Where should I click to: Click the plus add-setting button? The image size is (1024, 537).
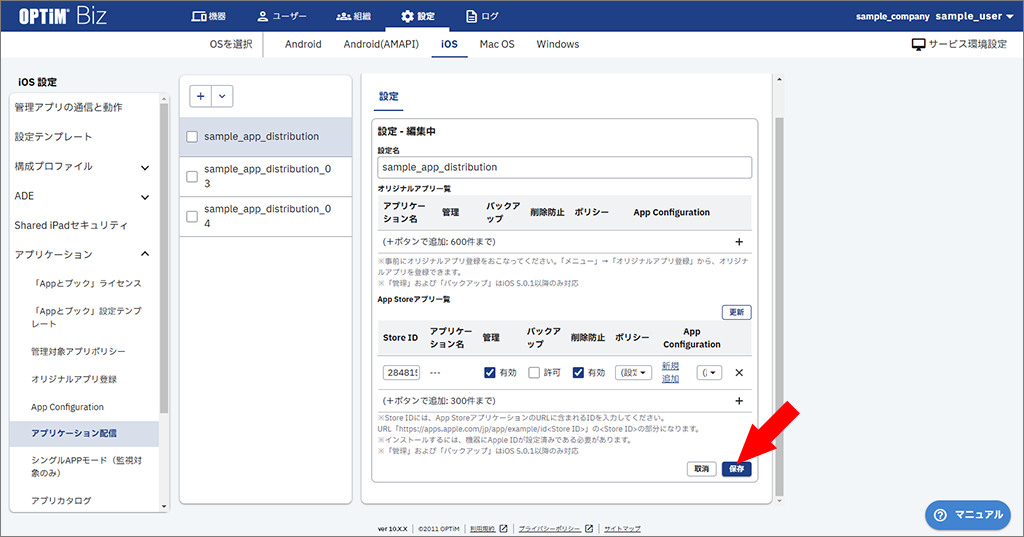(x=200, y=96)
